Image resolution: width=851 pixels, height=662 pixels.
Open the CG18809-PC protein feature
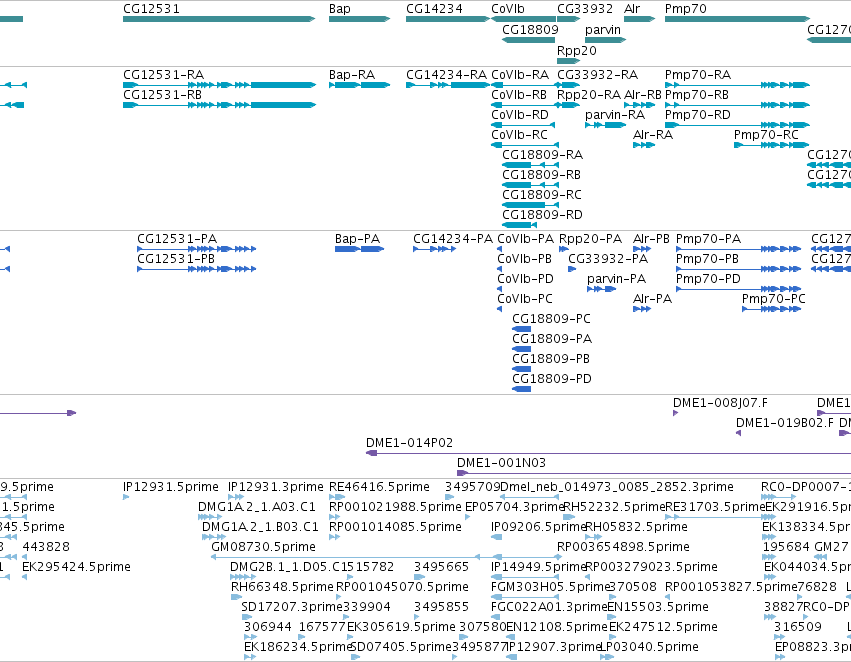point(522,329)
